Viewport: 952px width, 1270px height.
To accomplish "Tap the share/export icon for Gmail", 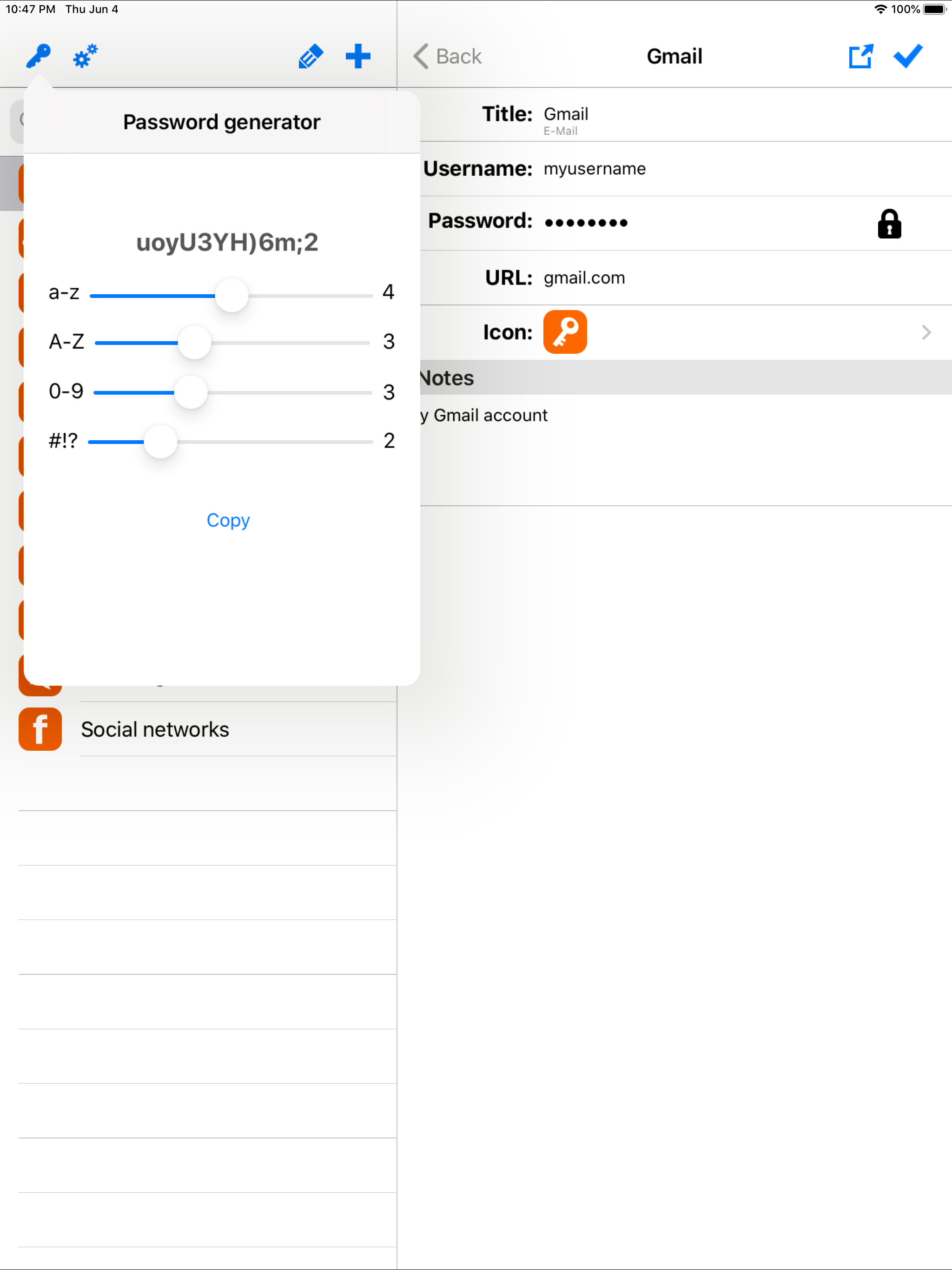I will point(861,56).
